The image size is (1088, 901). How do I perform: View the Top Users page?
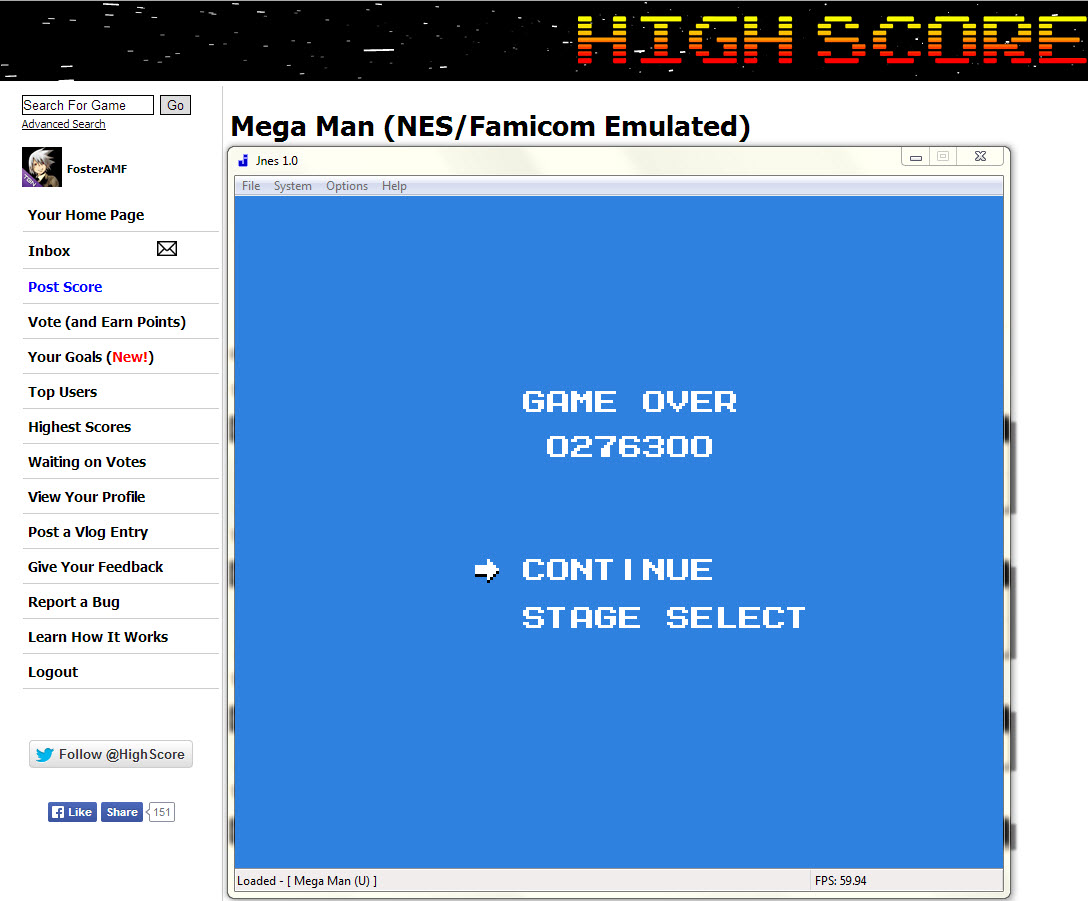click(x=62, y=392)
